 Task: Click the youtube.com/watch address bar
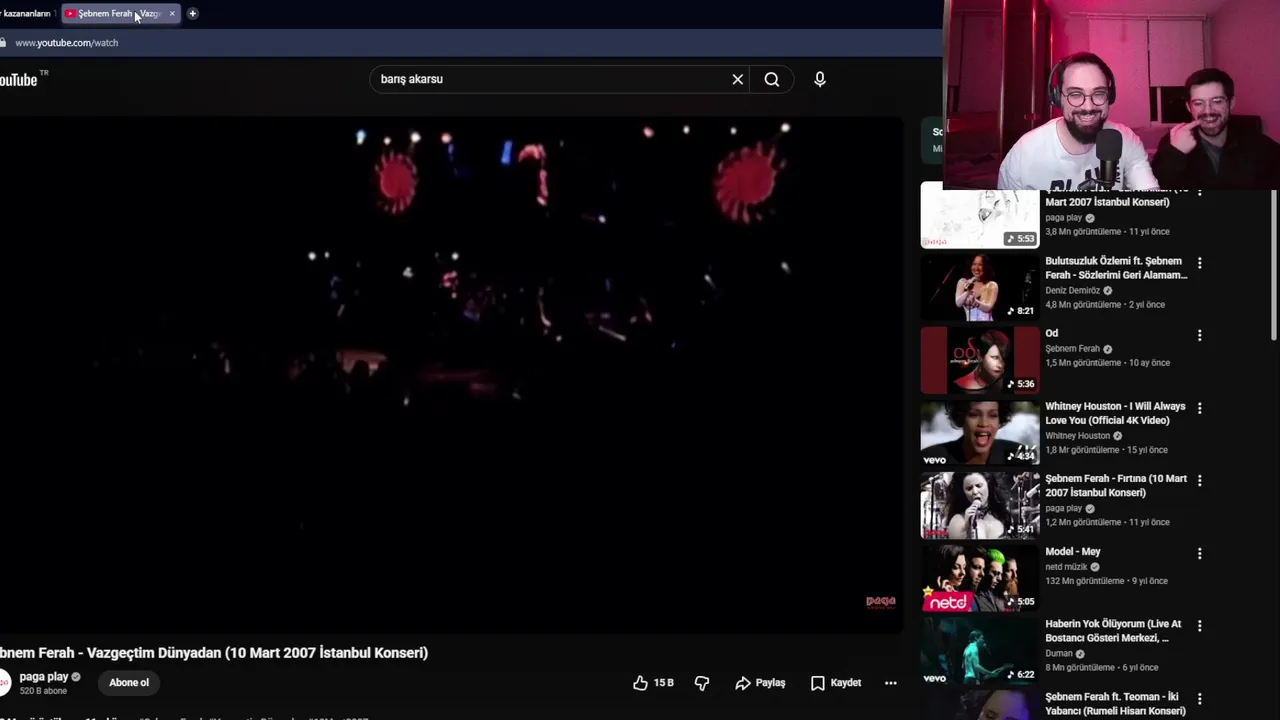click(67, 43)
